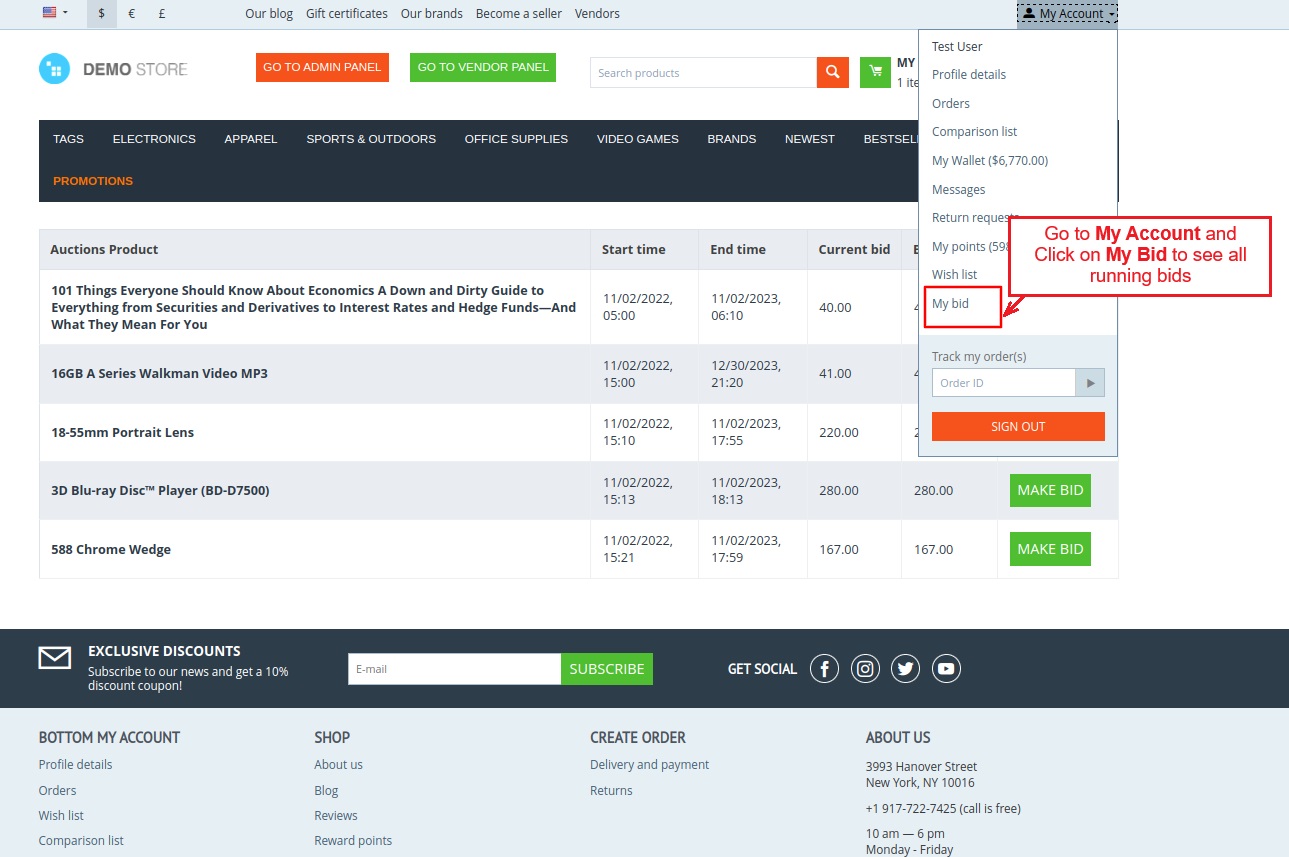Submit order ID with arrow button
1289x857 pixels.
click(x=1090, y=383)
